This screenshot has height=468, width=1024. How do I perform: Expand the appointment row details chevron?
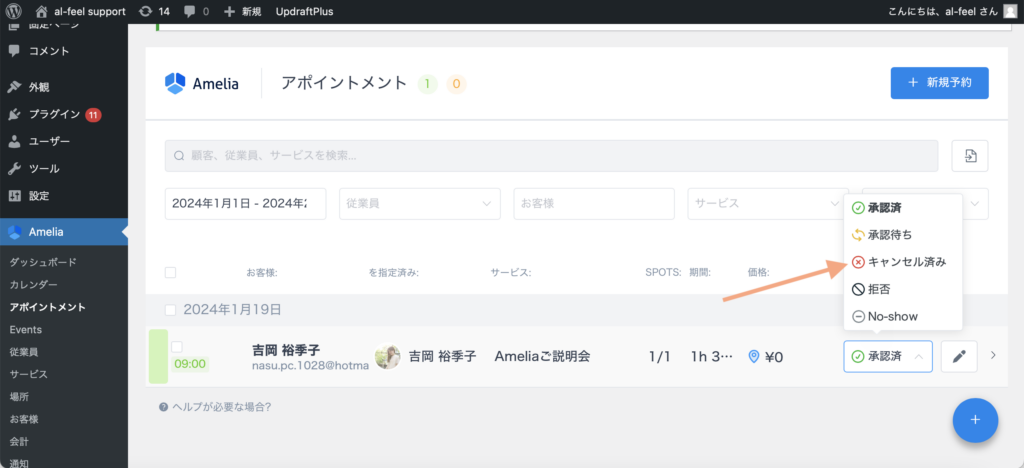pos(993,355)
